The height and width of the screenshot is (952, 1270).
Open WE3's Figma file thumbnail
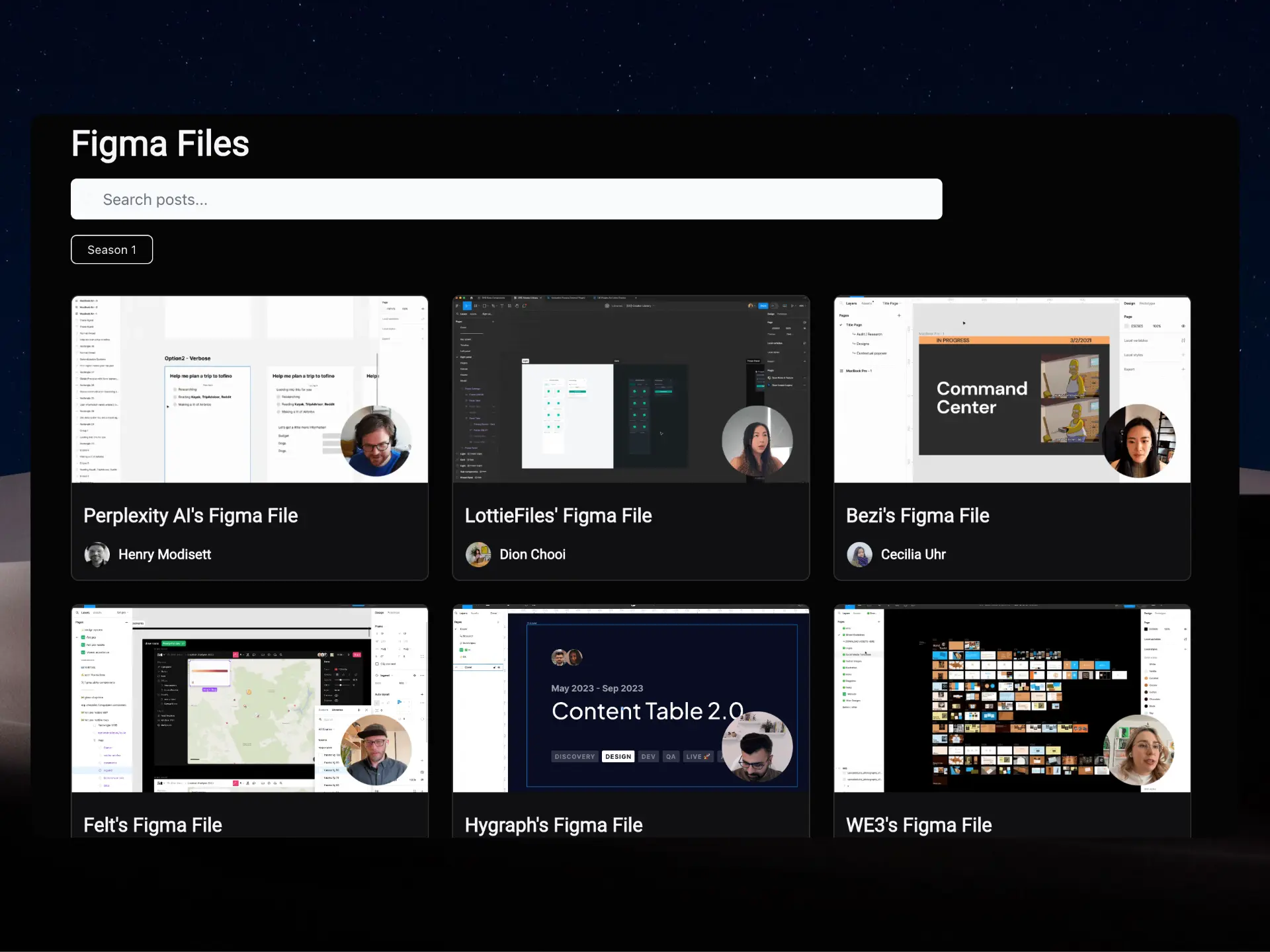pos(1011,699)
